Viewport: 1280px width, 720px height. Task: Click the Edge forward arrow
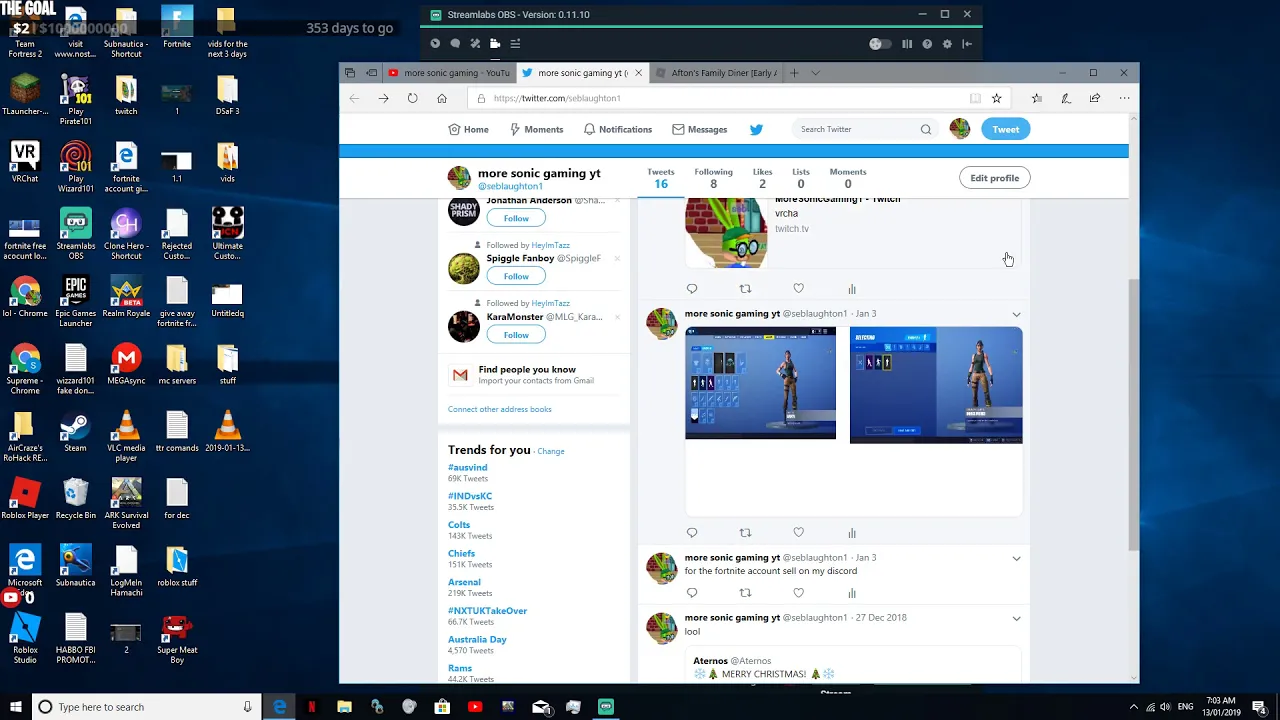pyautogui.click(x=383, y=98)
